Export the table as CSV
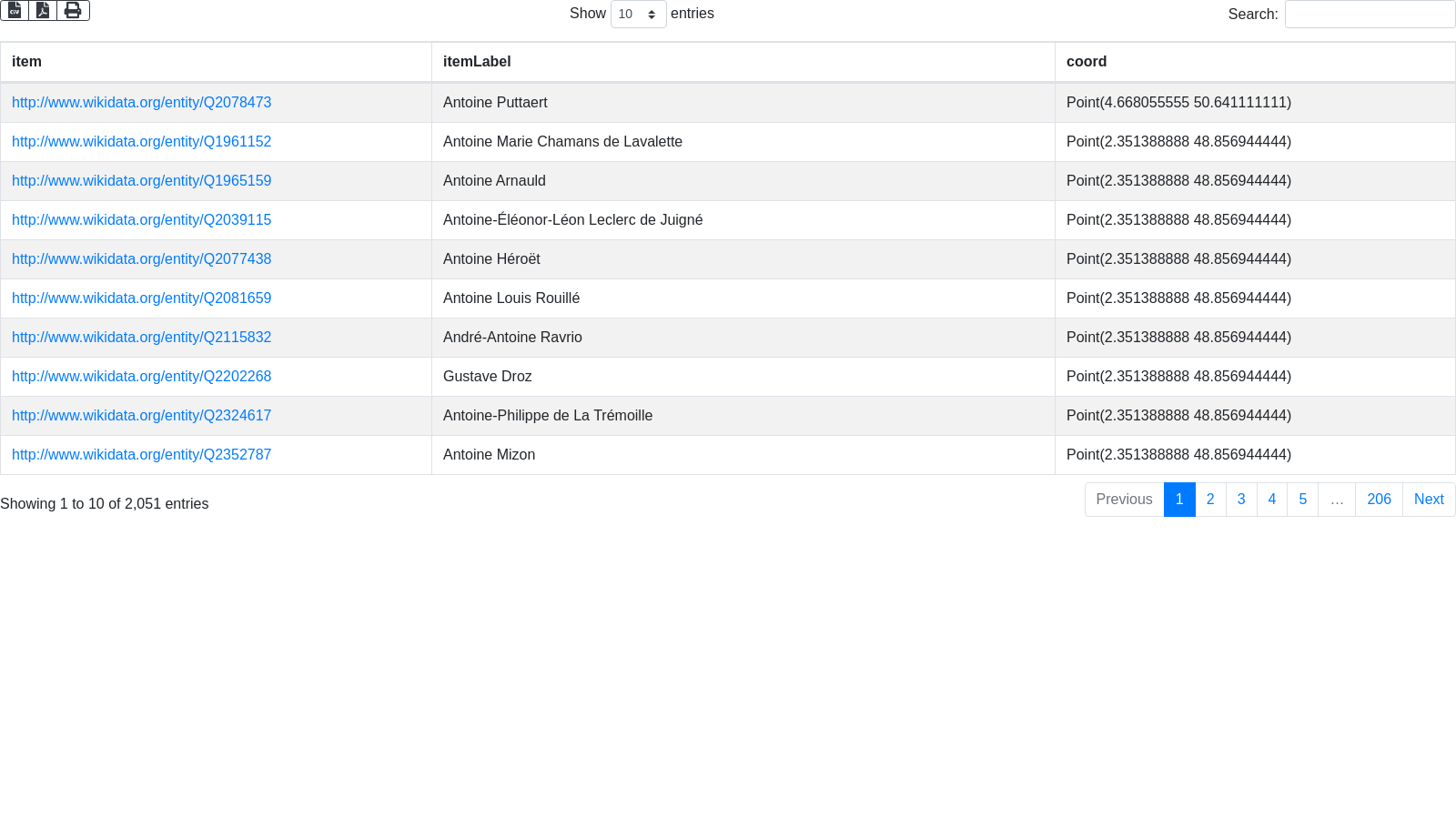Viewport: 1456px width, 819px height. point(15,10)
